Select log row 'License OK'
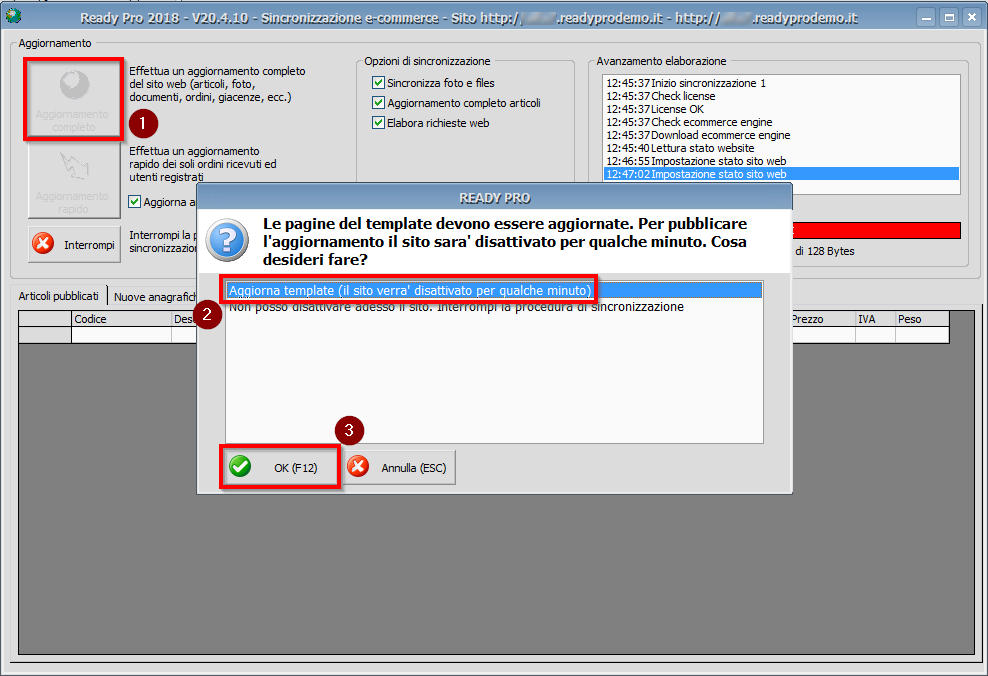This screenshot has width=988, height=676. [x=781, y=109]
